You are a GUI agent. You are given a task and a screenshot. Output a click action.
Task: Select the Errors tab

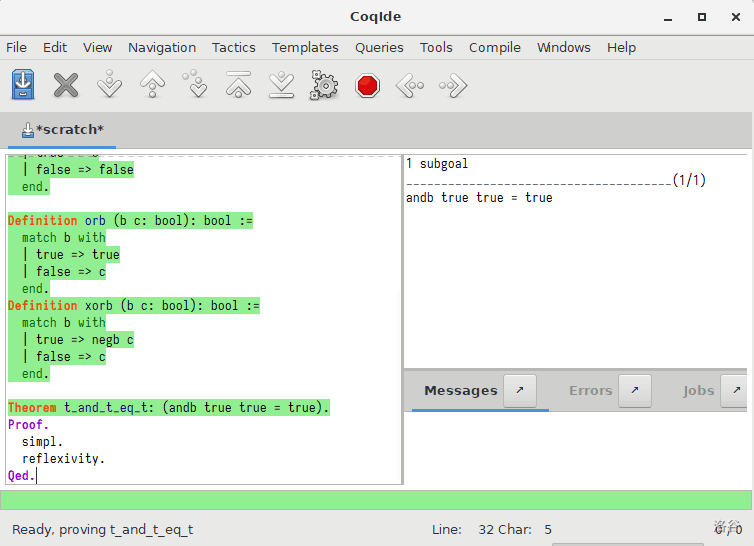pyautogui.click(x=590, y=391)
